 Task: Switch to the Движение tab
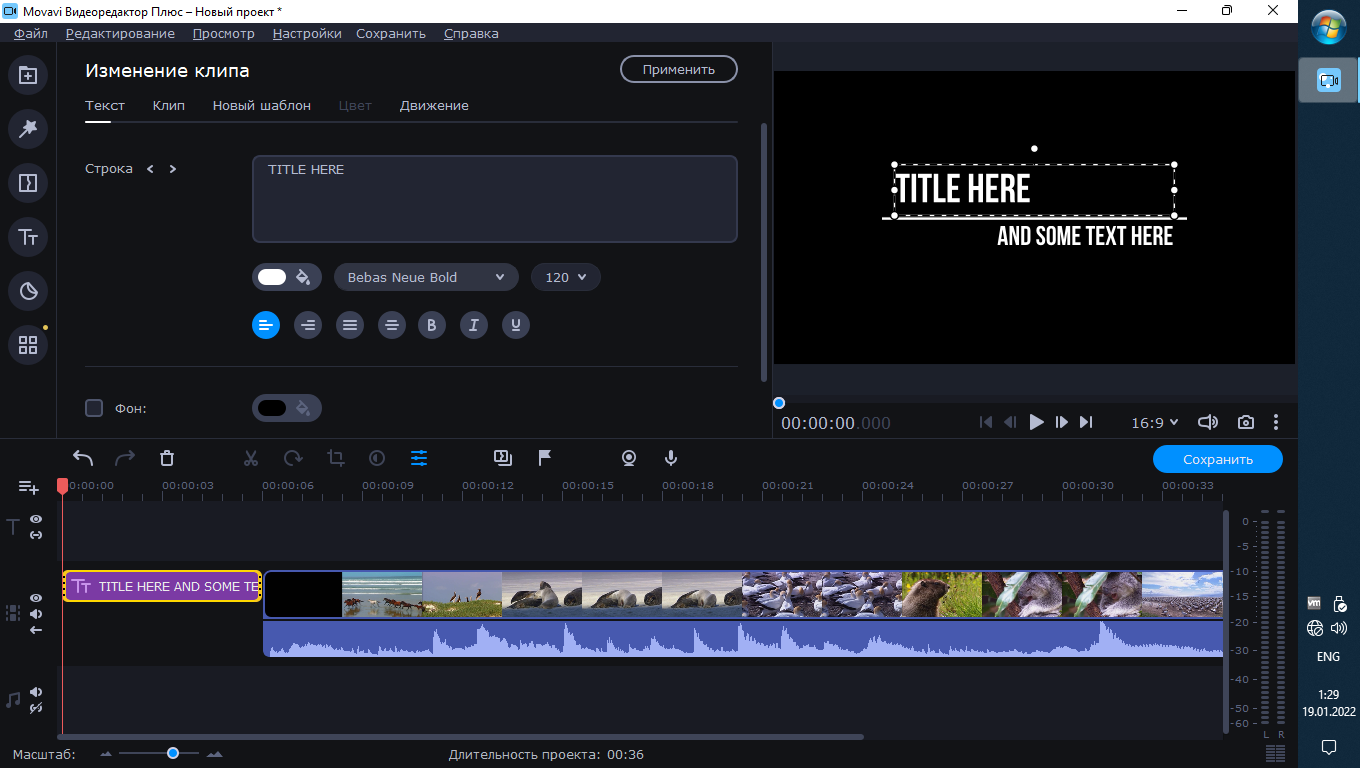pyautogui.click(x=434, y=105)
